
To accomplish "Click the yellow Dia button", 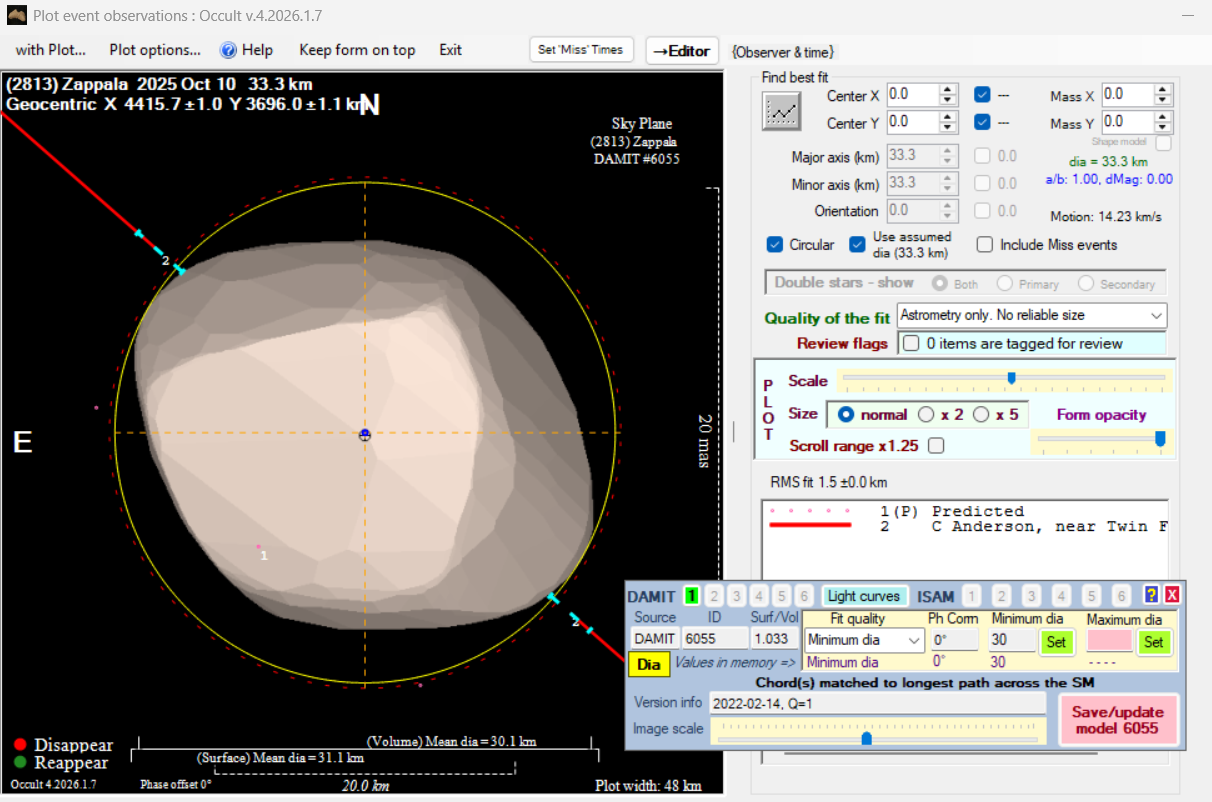I will pyautogui.click(x=649, y=664).
